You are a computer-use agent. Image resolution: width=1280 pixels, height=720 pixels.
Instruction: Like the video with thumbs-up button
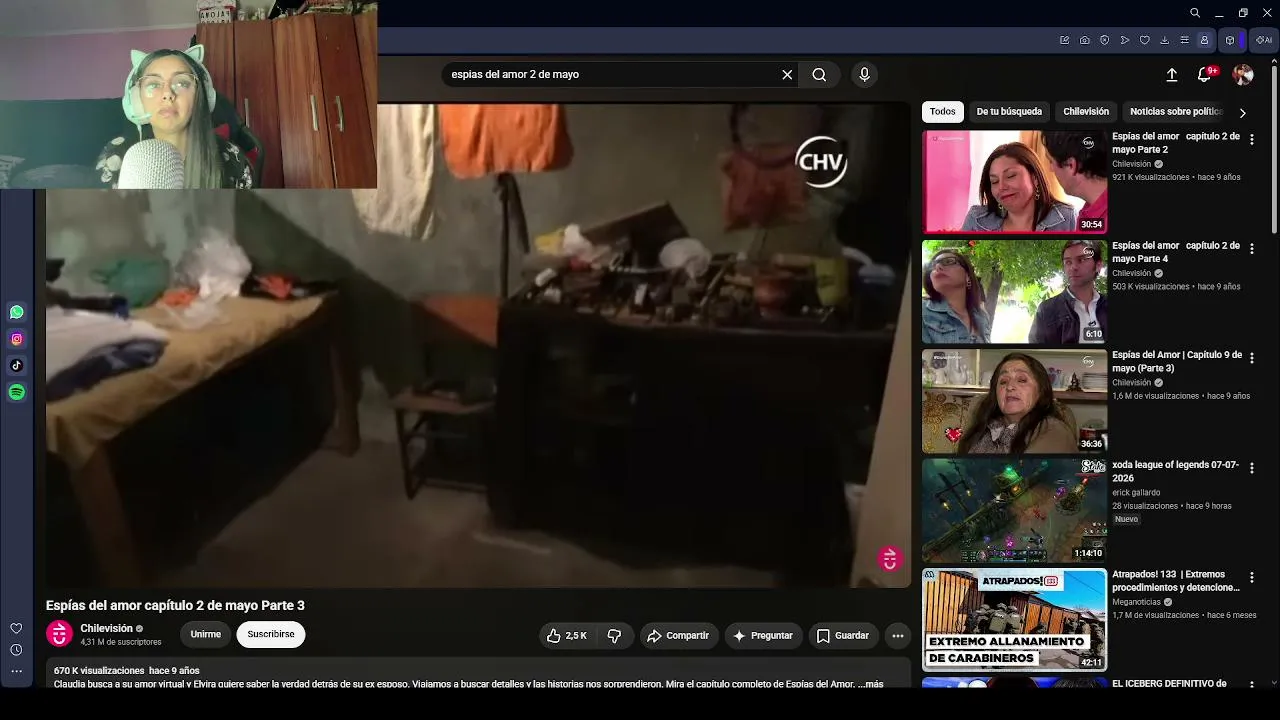[x=566, y=635]
